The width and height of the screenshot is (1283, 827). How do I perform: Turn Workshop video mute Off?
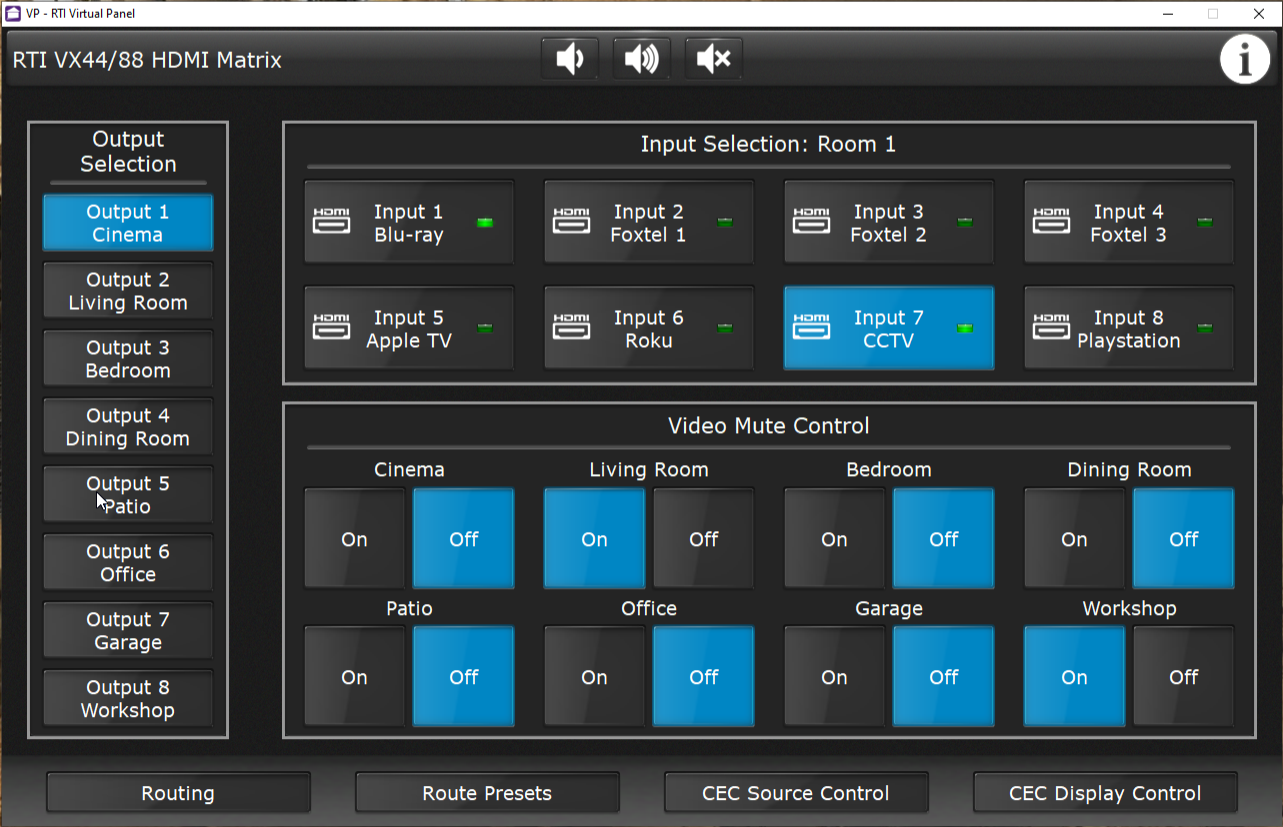coord(1184,677)
